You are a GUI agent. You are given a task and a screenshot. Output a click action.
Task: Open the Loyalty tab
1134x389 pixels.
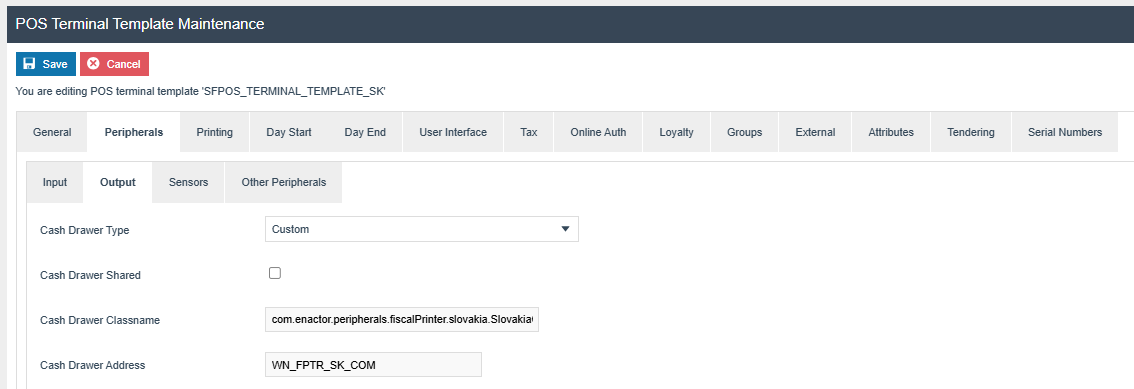tap(676, 132)
